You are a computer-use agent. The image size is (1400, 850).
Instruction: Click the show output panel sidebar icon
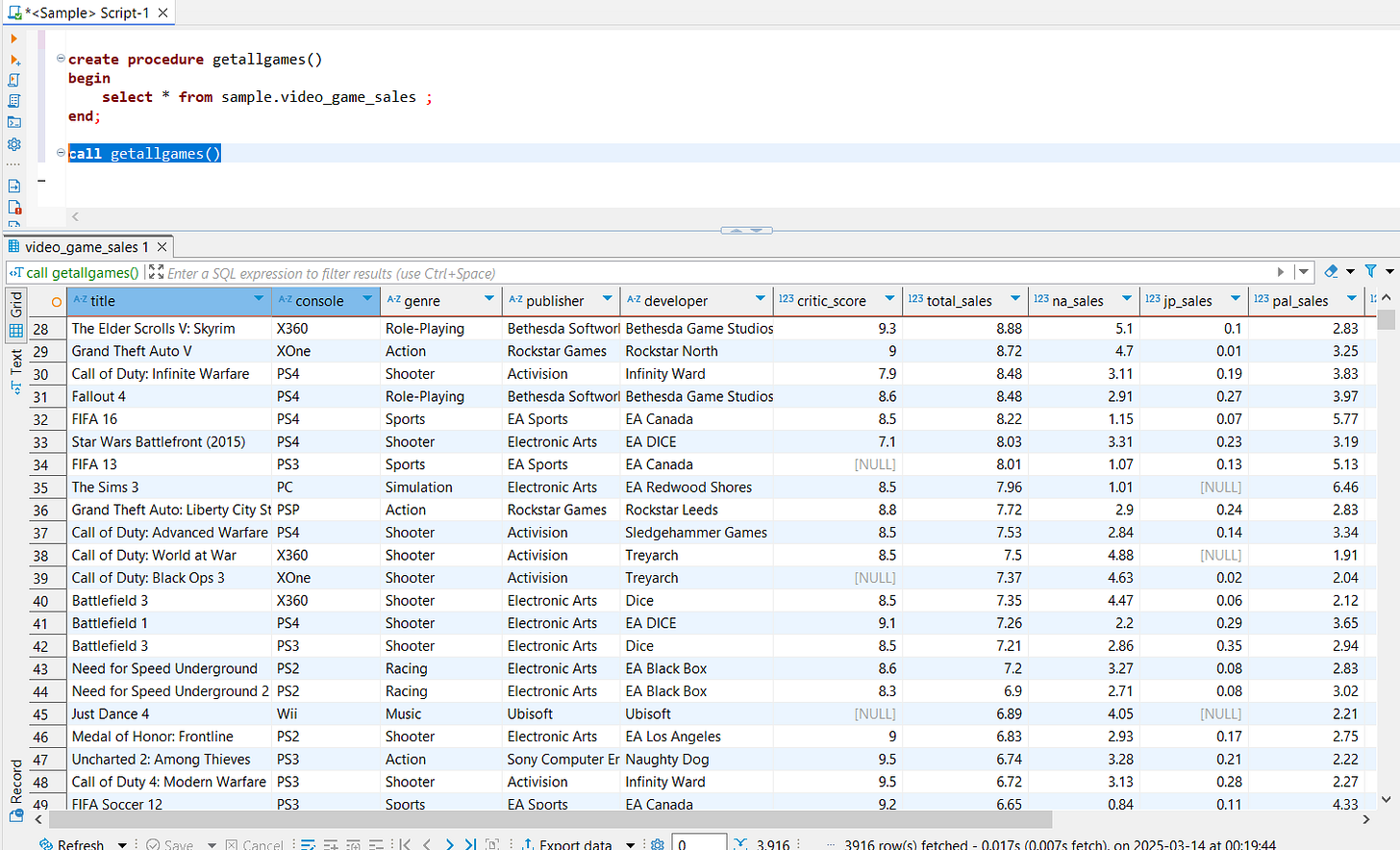(x=14, y=186)
